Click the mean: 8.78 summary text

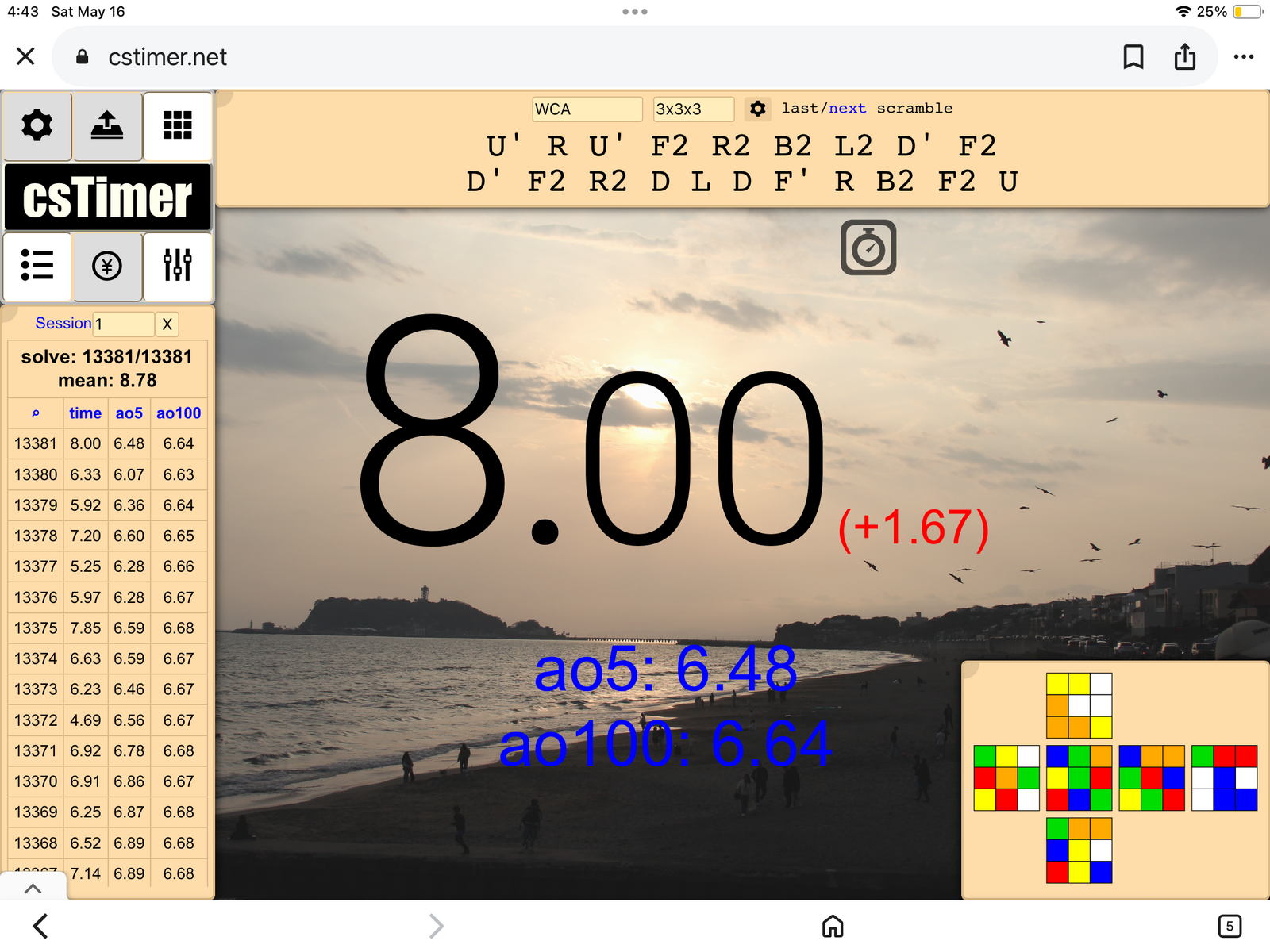coord(107,381)
